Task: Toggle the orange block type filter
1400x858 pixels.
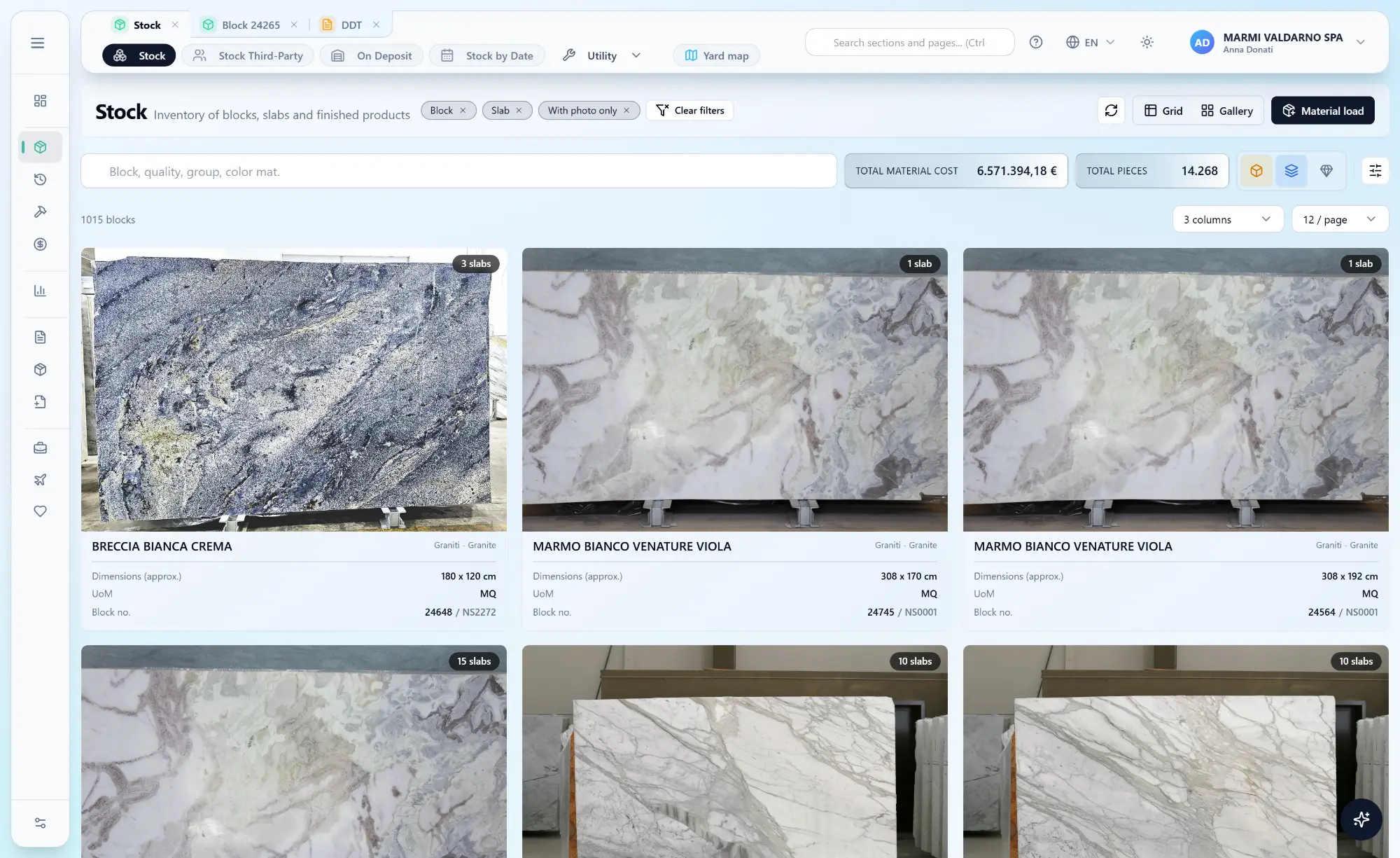Action: click(x=1256, y=171)
